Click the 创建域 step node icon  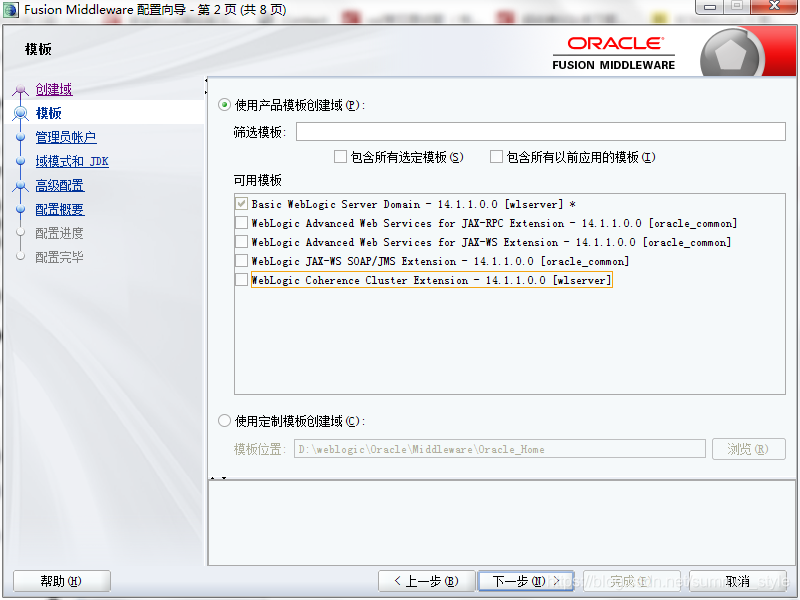pyautogui.click(x=20, y=90)
